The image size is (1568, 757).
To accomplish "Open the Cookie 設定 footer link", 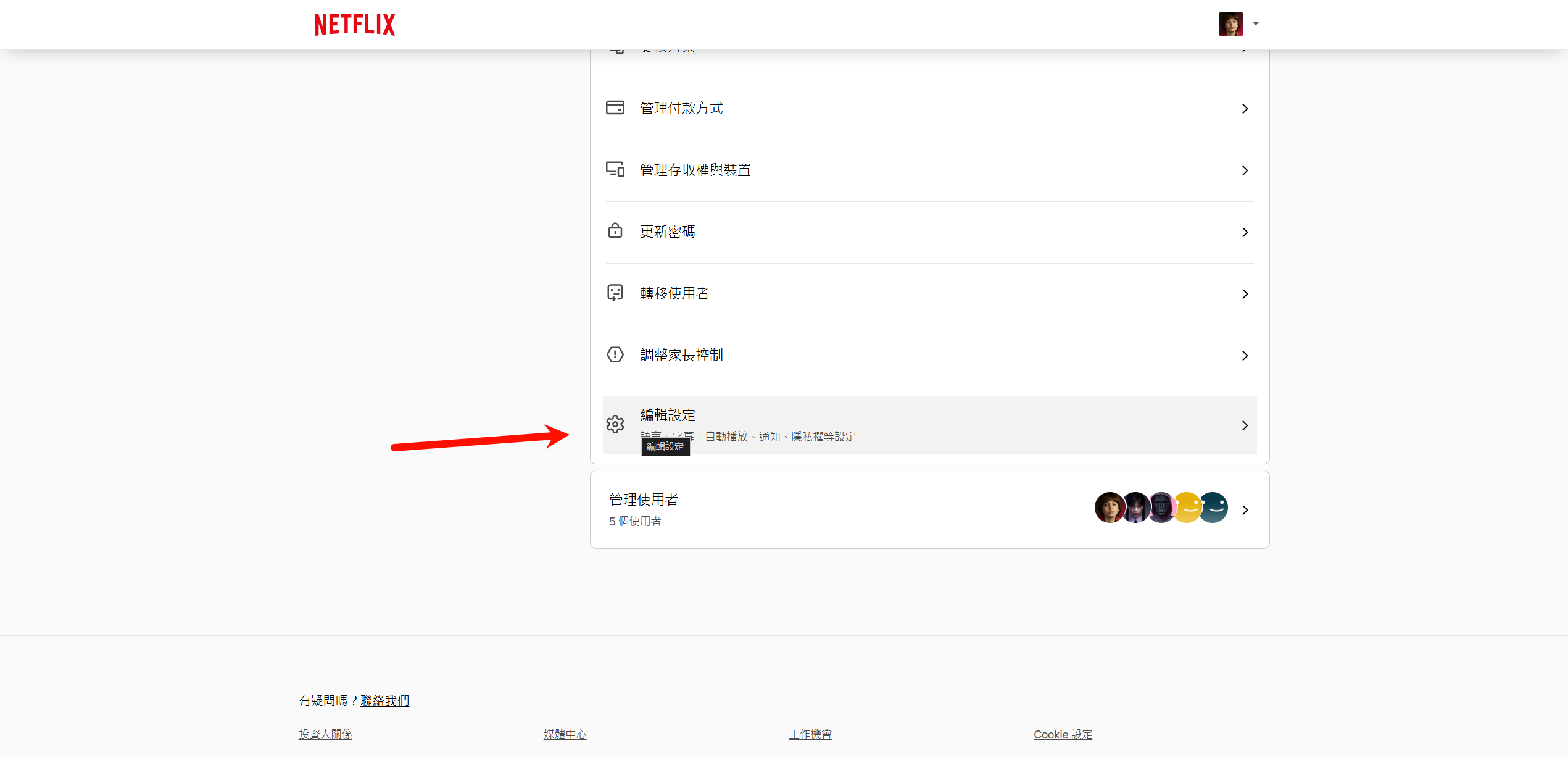I will 1063,734.
